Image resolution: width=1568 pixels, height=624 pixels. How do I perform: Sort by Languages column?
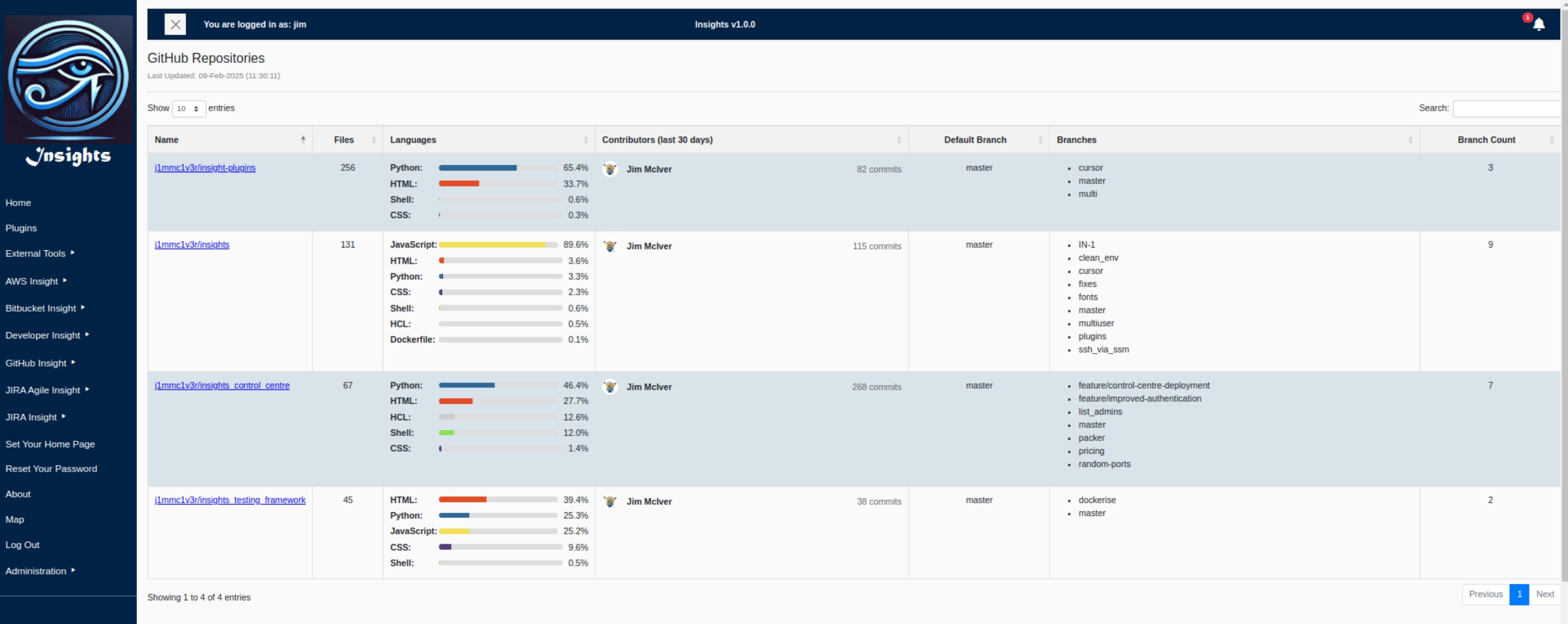[x=488, y=139]
